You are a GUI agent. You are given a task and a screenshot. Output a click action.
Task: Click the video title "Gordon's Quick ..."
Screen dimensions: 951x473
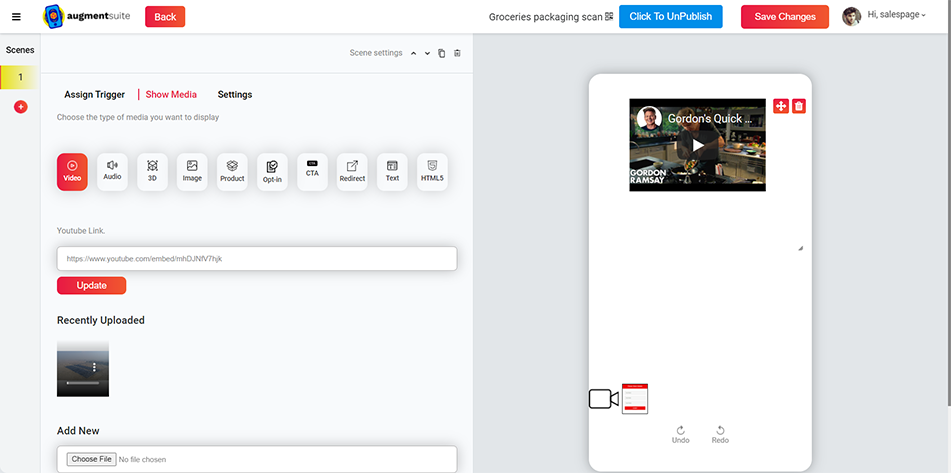(710, 119)
